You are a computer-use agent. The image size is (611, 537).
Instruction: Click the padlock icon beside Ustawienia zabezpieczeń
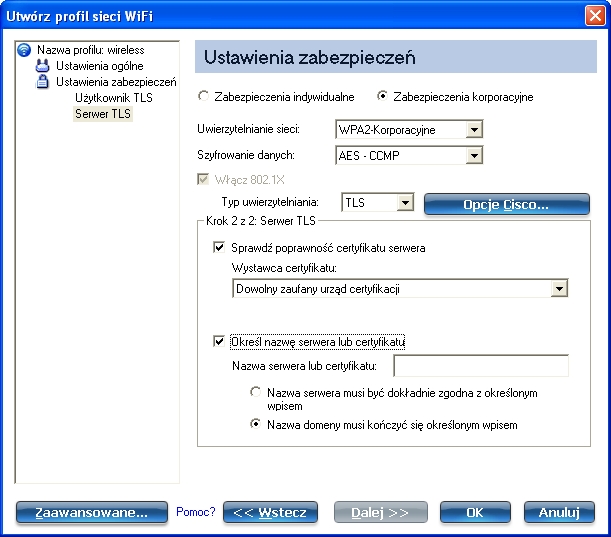pyautogui.click(x=42, y=82)
